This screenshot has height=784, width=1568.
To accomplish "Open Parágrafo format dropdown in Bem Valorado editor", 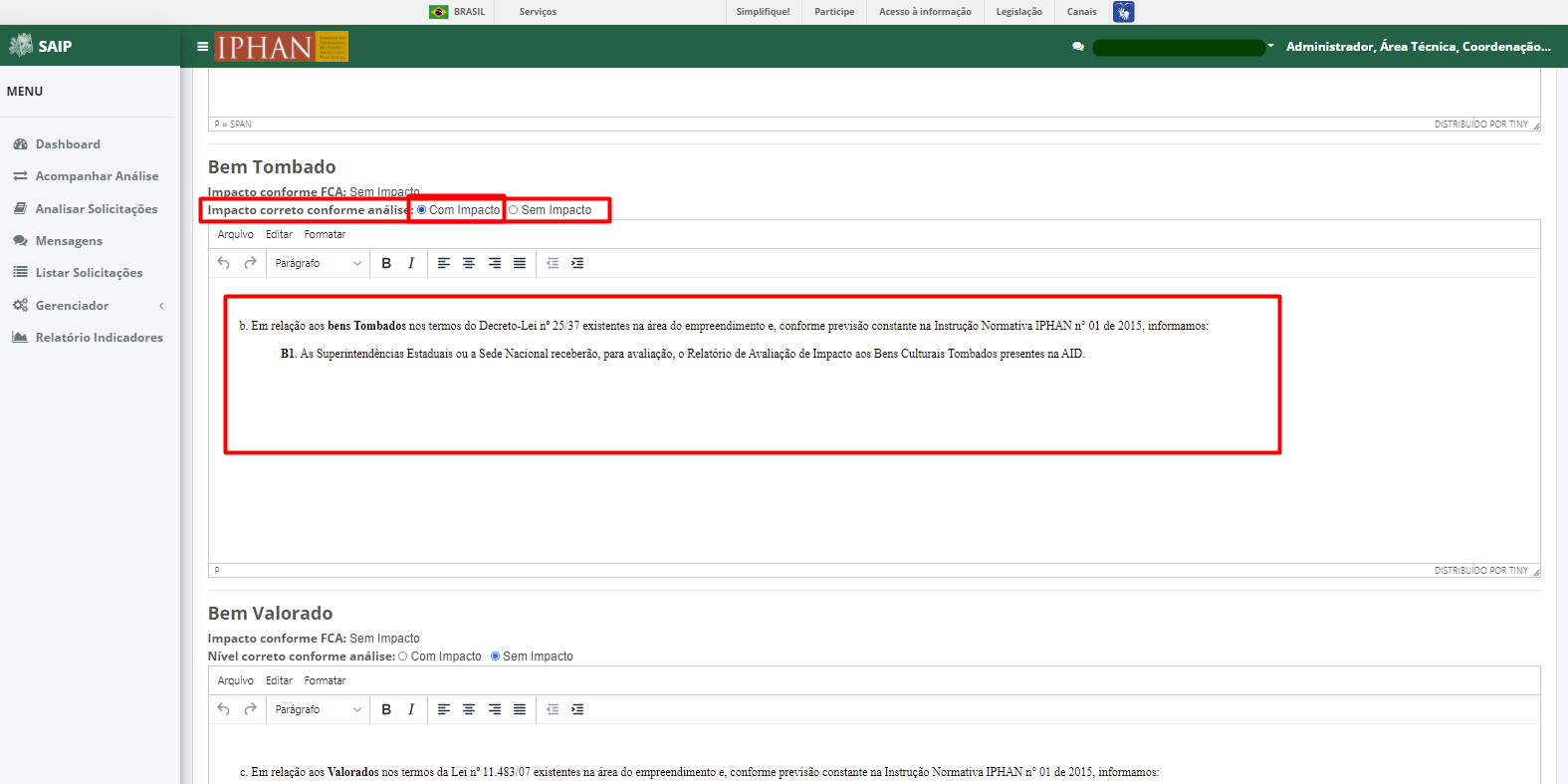I will point(318,709).
